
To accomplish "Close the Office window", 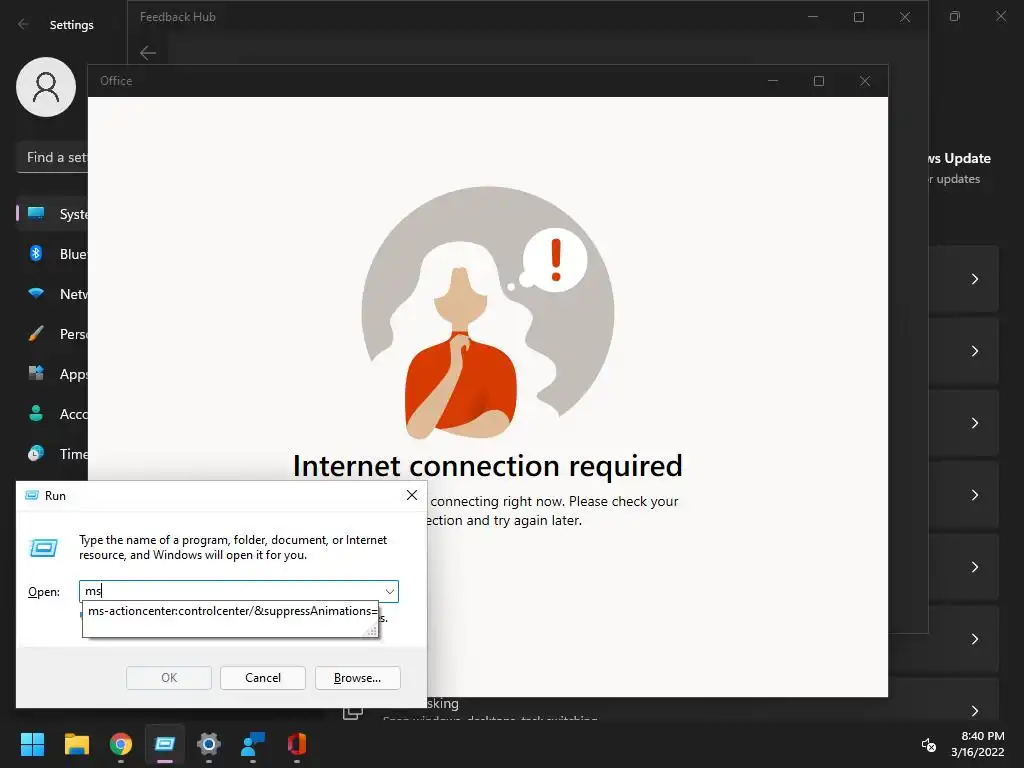I will click(865, 81).
